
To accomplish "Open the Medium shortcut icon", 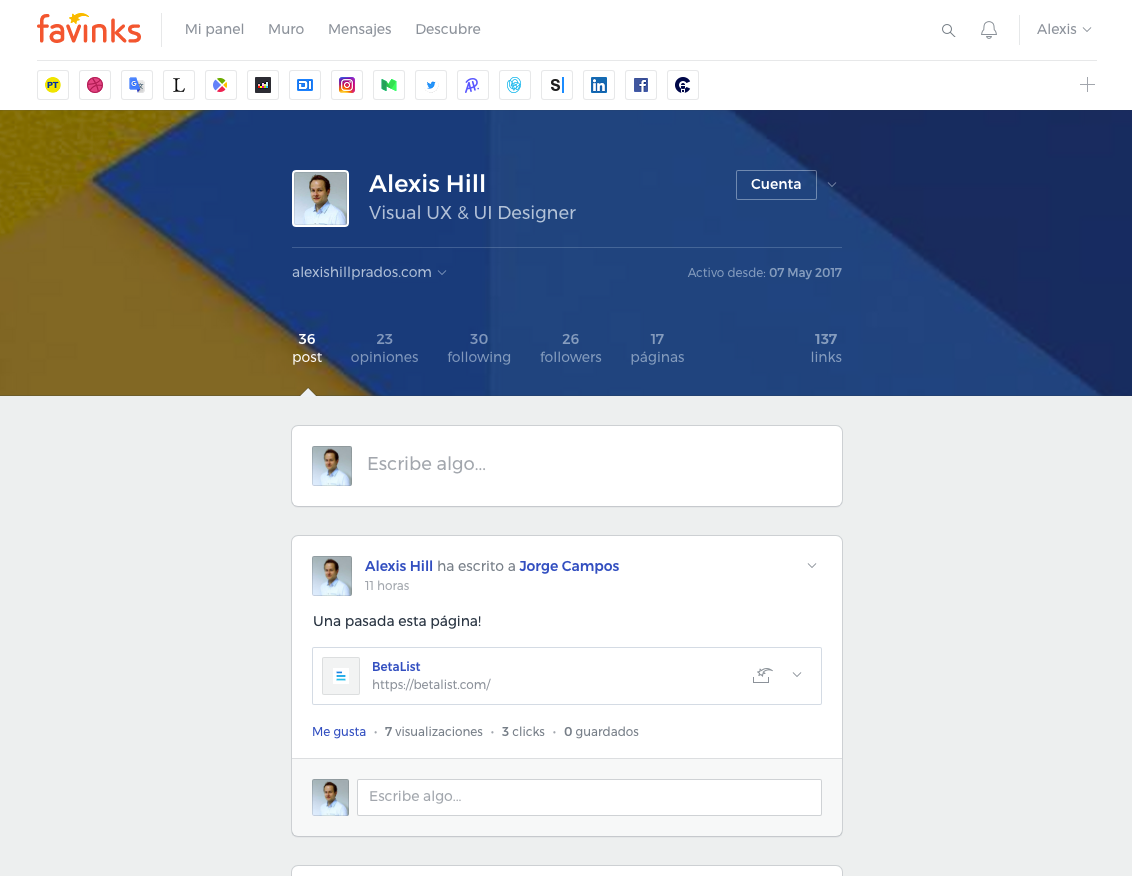I will pos(389,85).
